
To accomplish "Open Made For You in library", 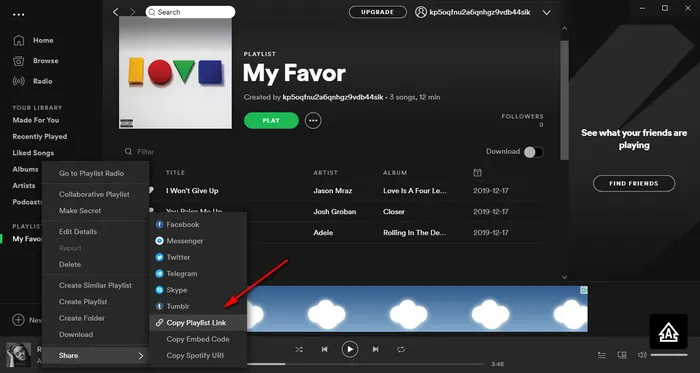I will pos(36,120).
